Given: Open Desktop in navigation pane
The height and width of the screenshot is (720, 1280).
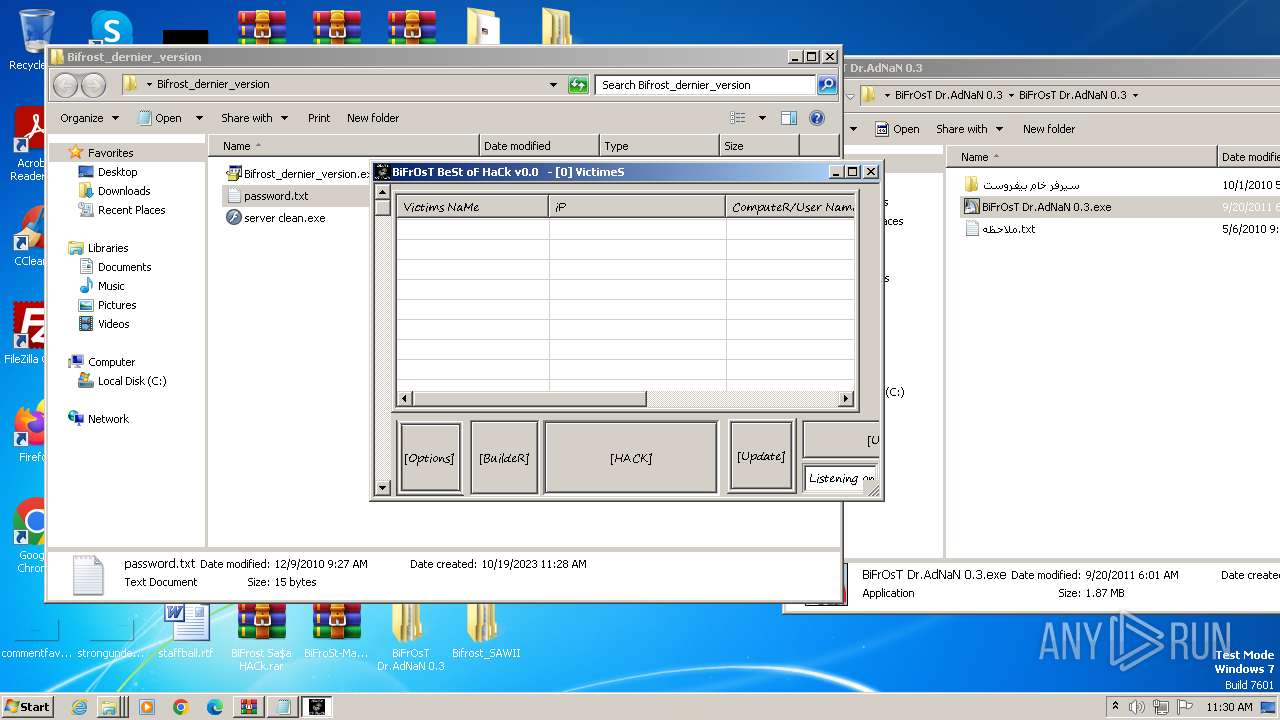Looking at the screenshot, I should [117, 172].
